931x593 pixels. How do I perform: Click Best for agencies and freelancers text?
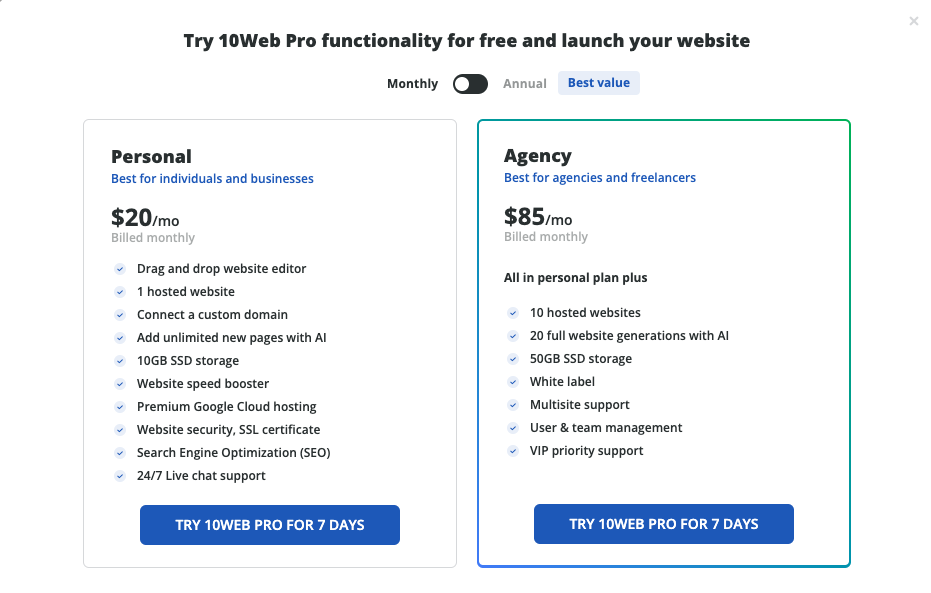(600, 177)
